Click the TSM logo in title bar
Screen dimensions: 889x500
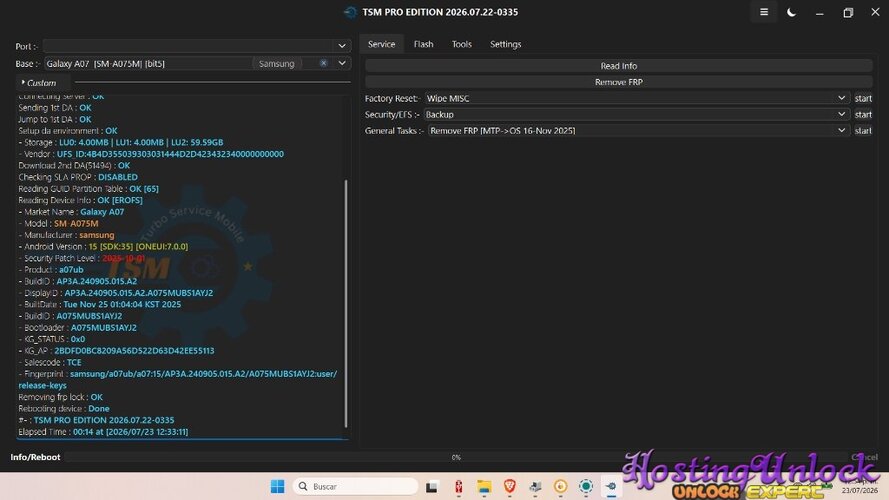[x=350, y=12]
